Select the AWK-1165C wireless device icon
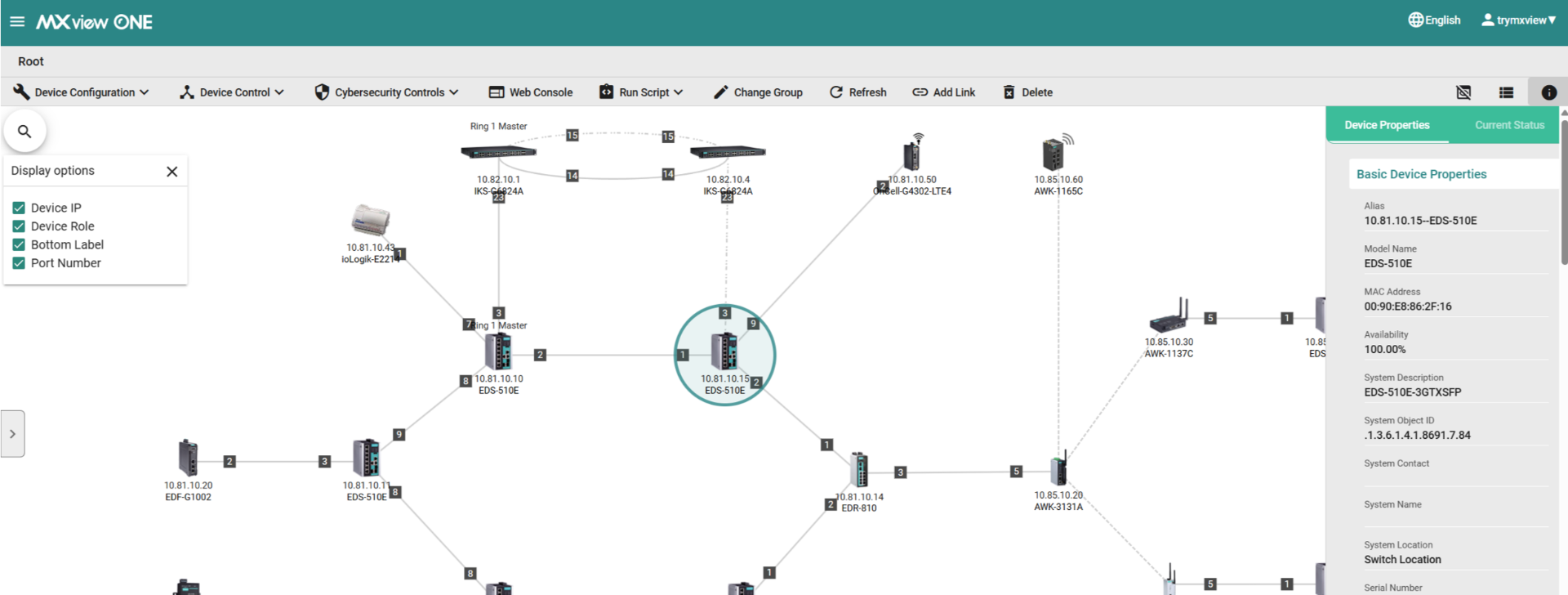Image resolution: width=1568 pixels, height=595 pixels. (1056, 154)
